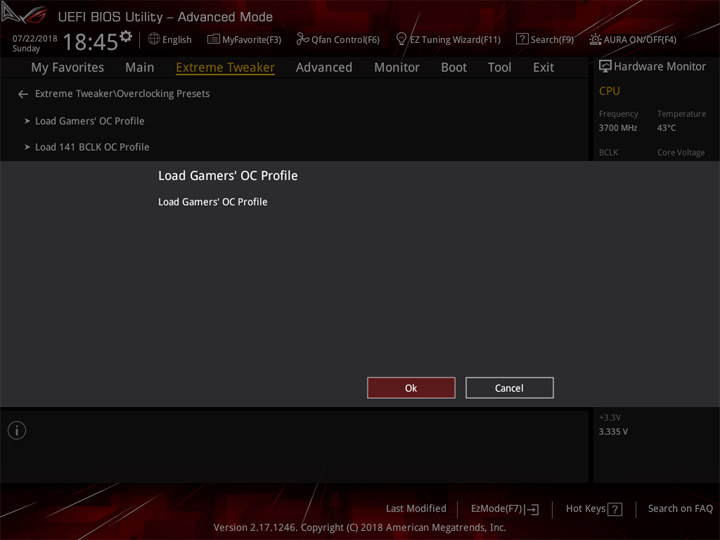Image resolution: width=720 pixels, height=540 pixels.
Task: Click the Extreme Tweaker\Overclocking Presets breadcrumb
Action: pyautogui.click(x=122, y=94)
